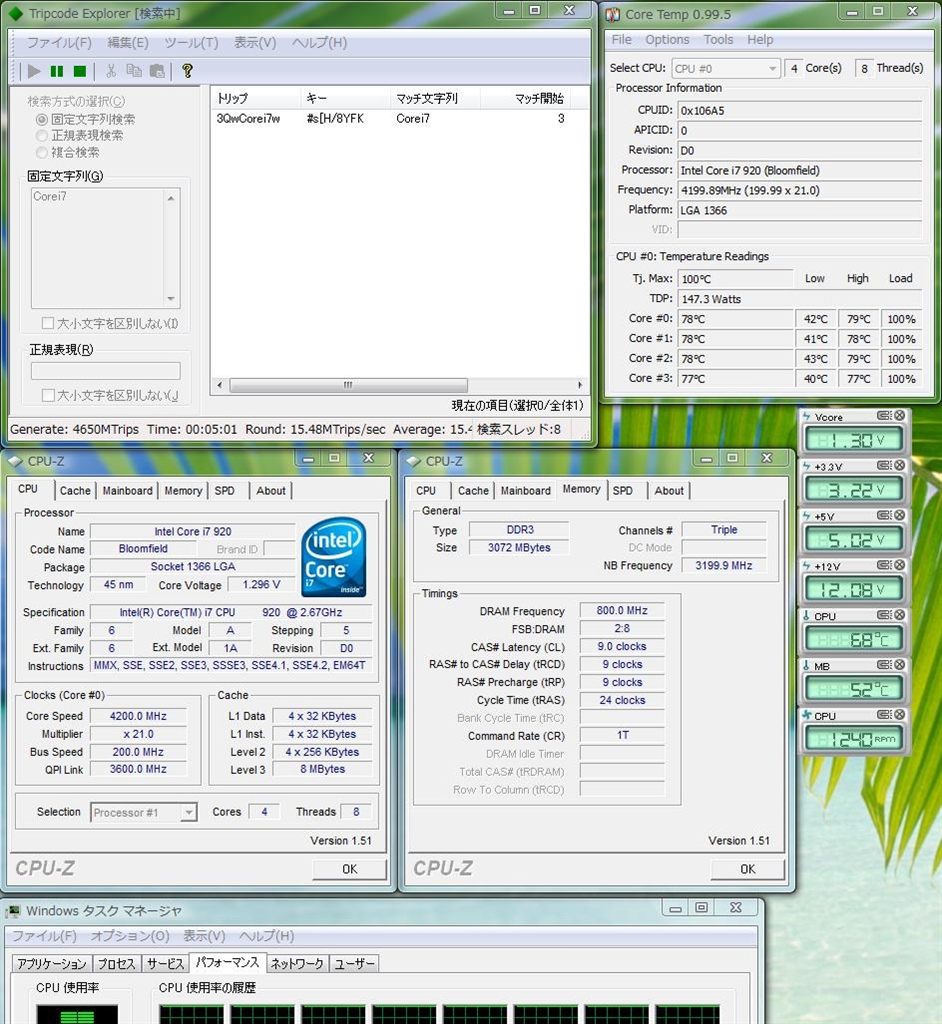This screenshot has height=1024, width=942.
Task: Switch to Mainboard tab in left CPU-Z
Action: (127, 491)
